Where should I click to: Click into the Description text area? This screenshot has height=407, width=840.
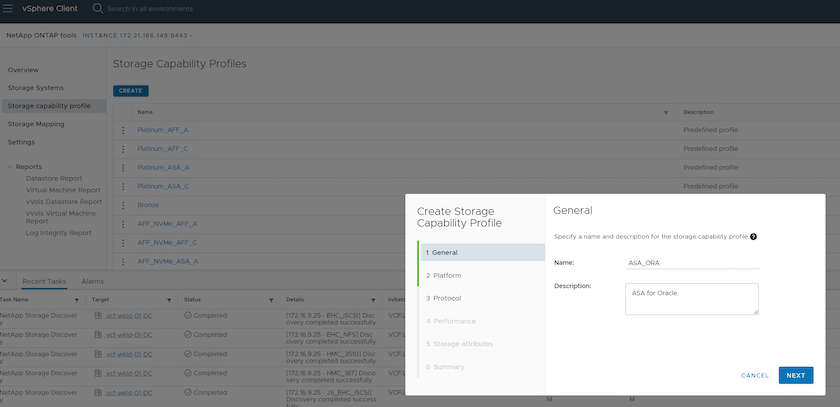pos(691,298)
